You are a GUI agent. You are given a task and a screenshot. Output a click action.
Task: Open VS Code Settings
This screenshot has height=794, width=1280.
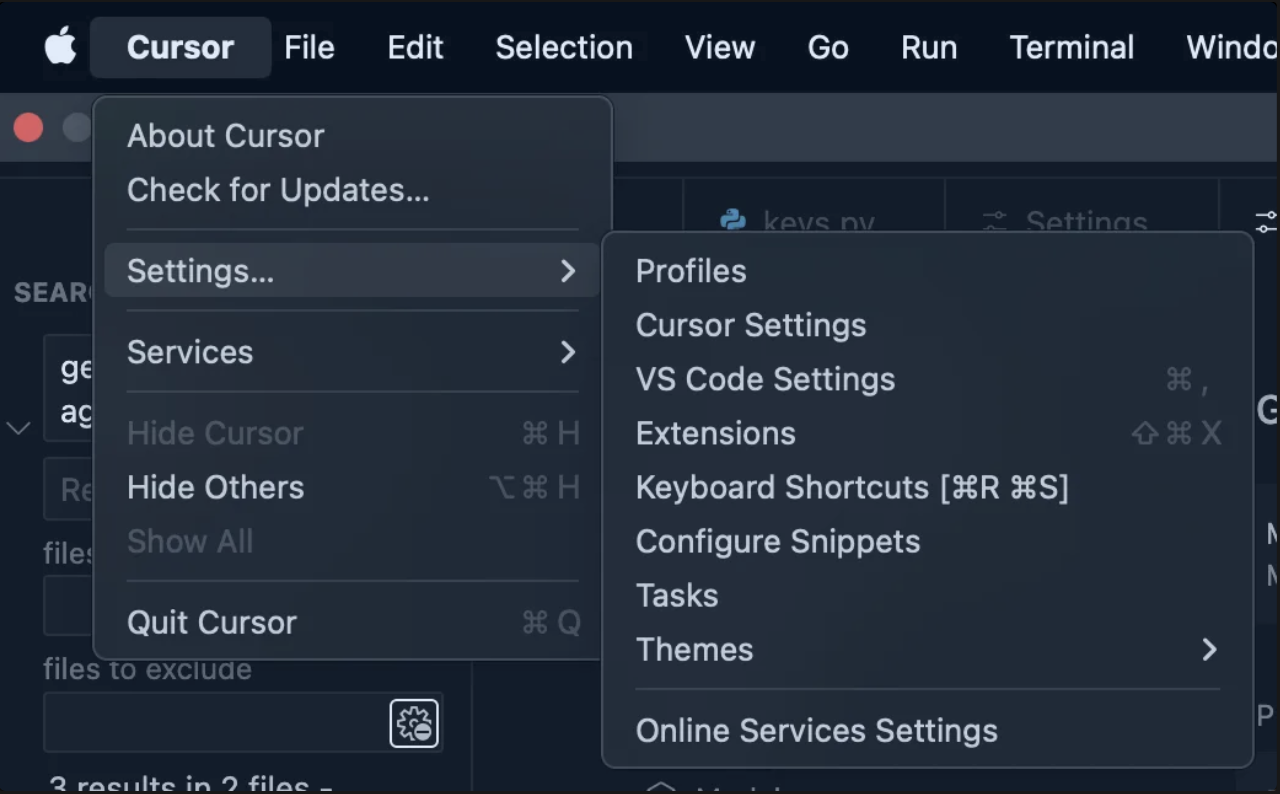point(927,379)
